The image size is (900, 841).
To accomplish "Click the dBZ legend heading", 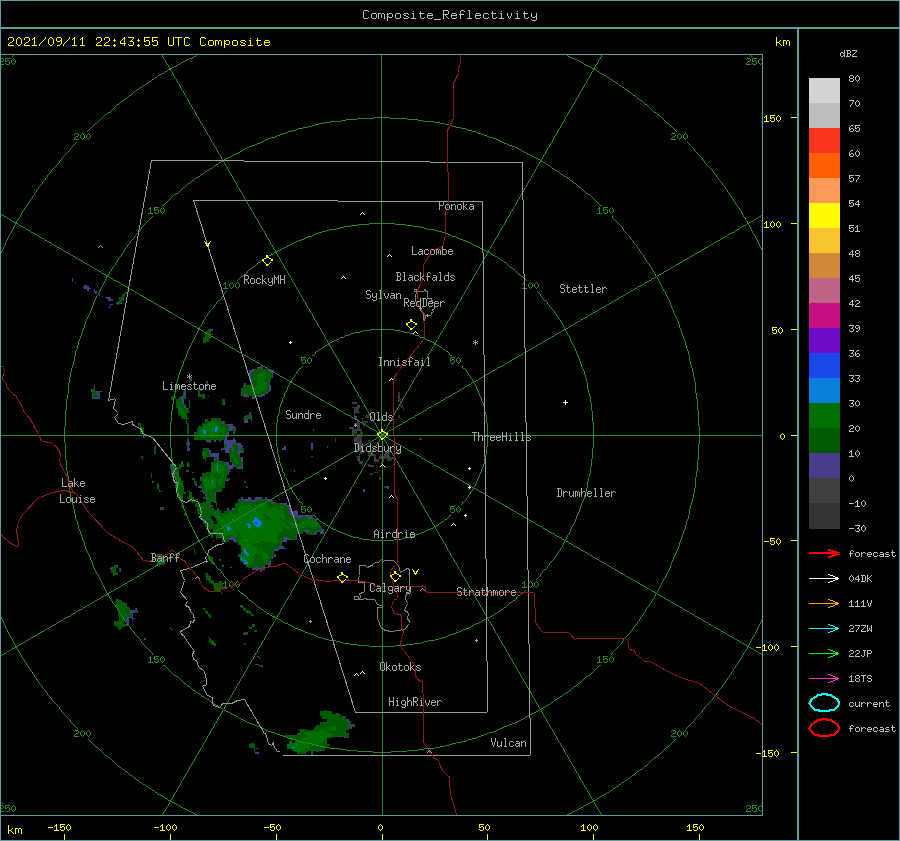I will 848,53.
